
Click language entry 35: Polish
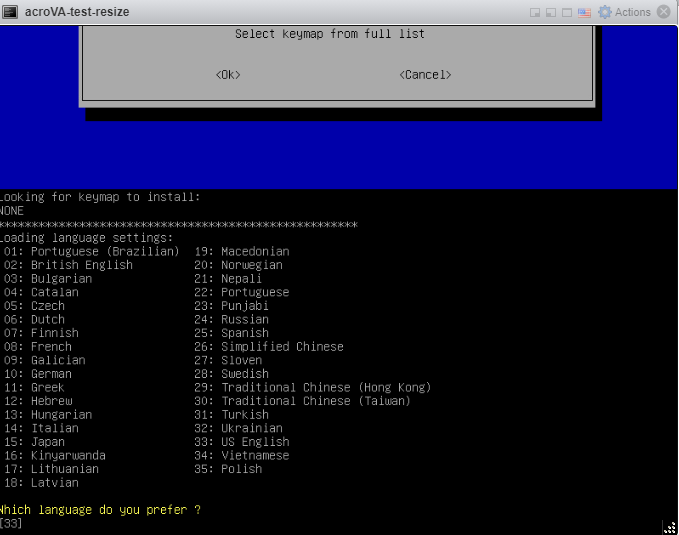[x=228, y=469]
